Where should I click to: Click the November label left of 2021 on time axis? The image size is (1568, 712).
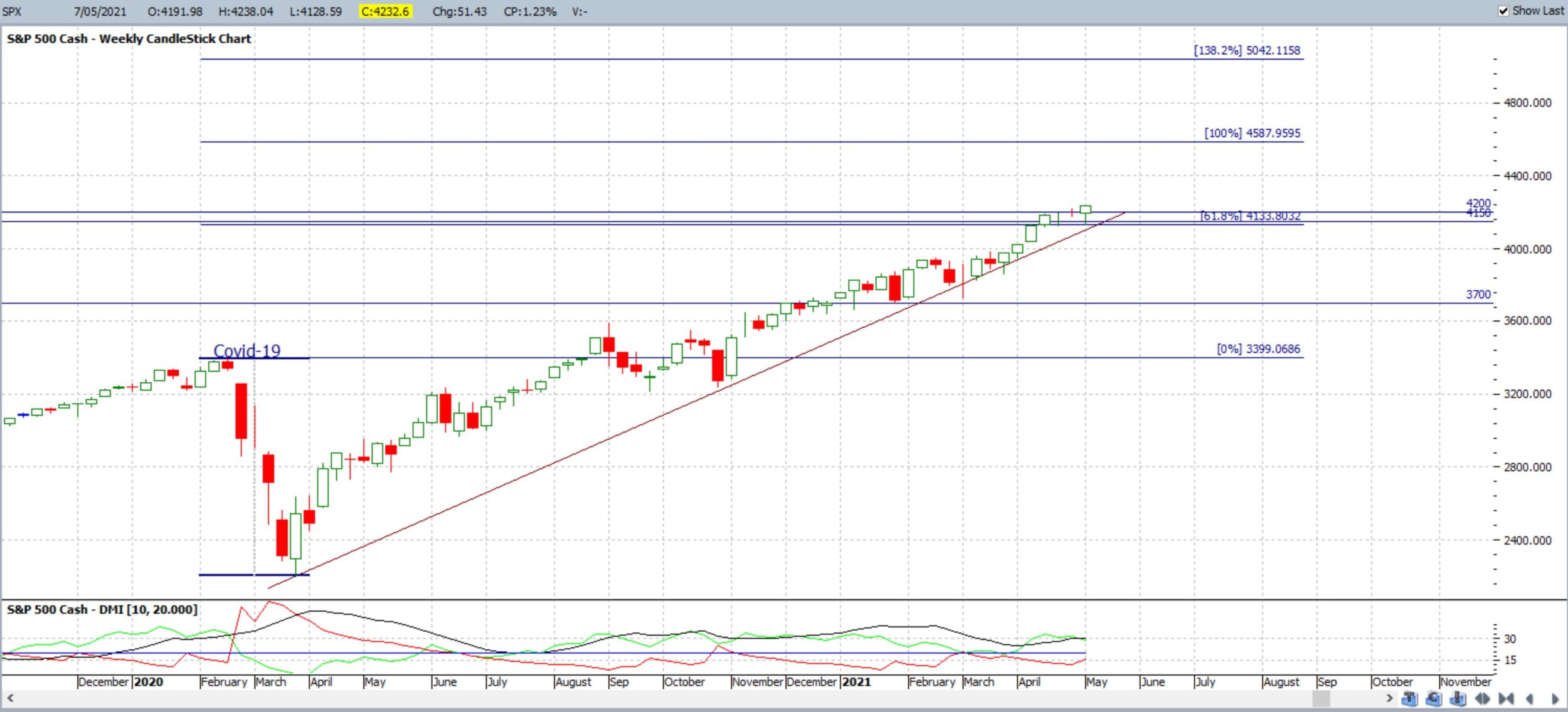[758, 682]
